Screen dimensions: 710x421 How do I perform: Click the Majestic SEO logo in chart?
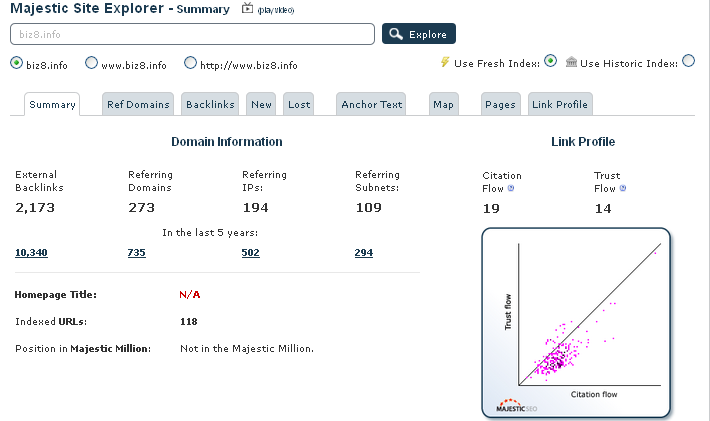516,406
